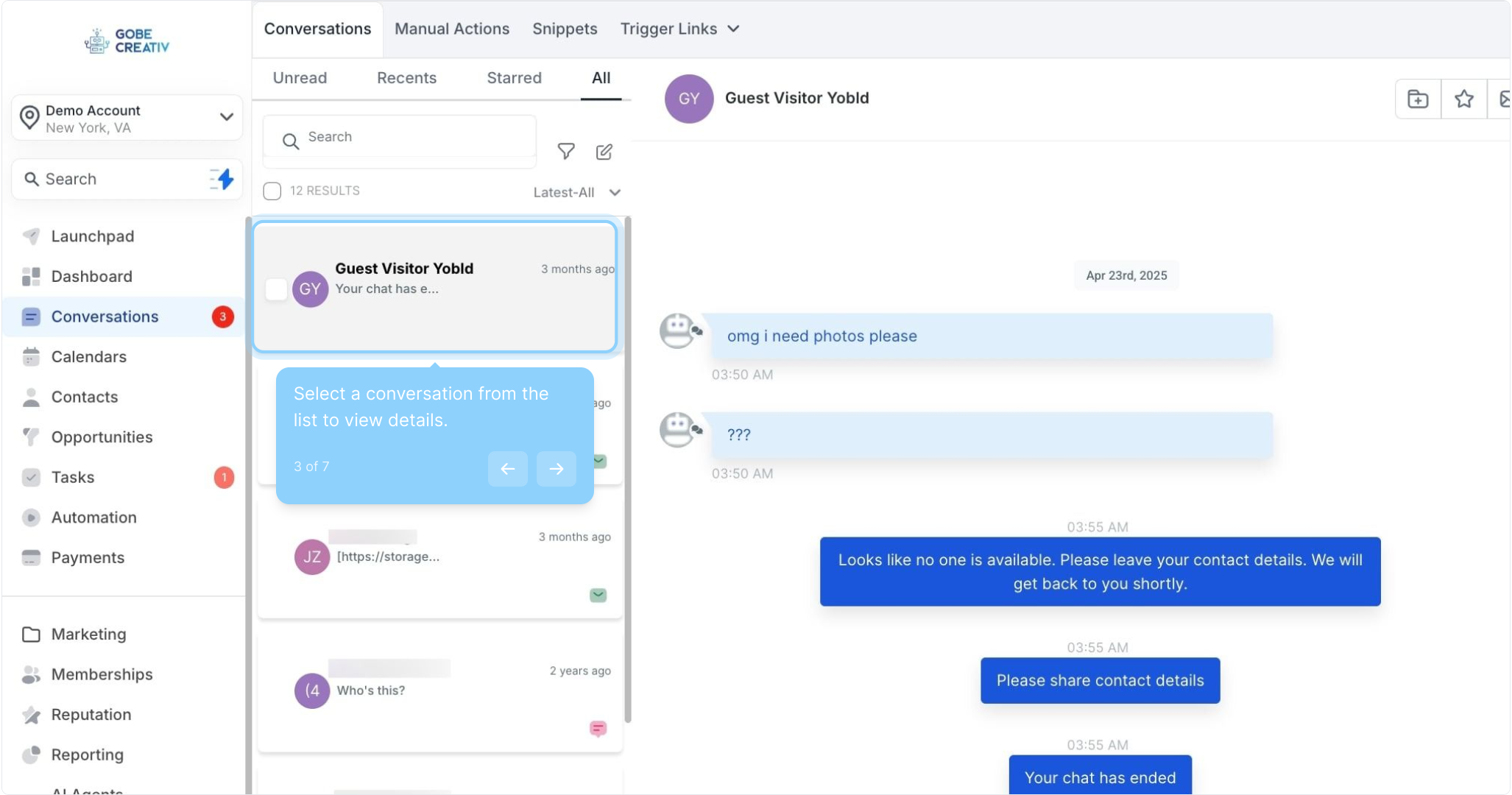
Task: Click the filter funnel icon
Action: pos(565,152)
